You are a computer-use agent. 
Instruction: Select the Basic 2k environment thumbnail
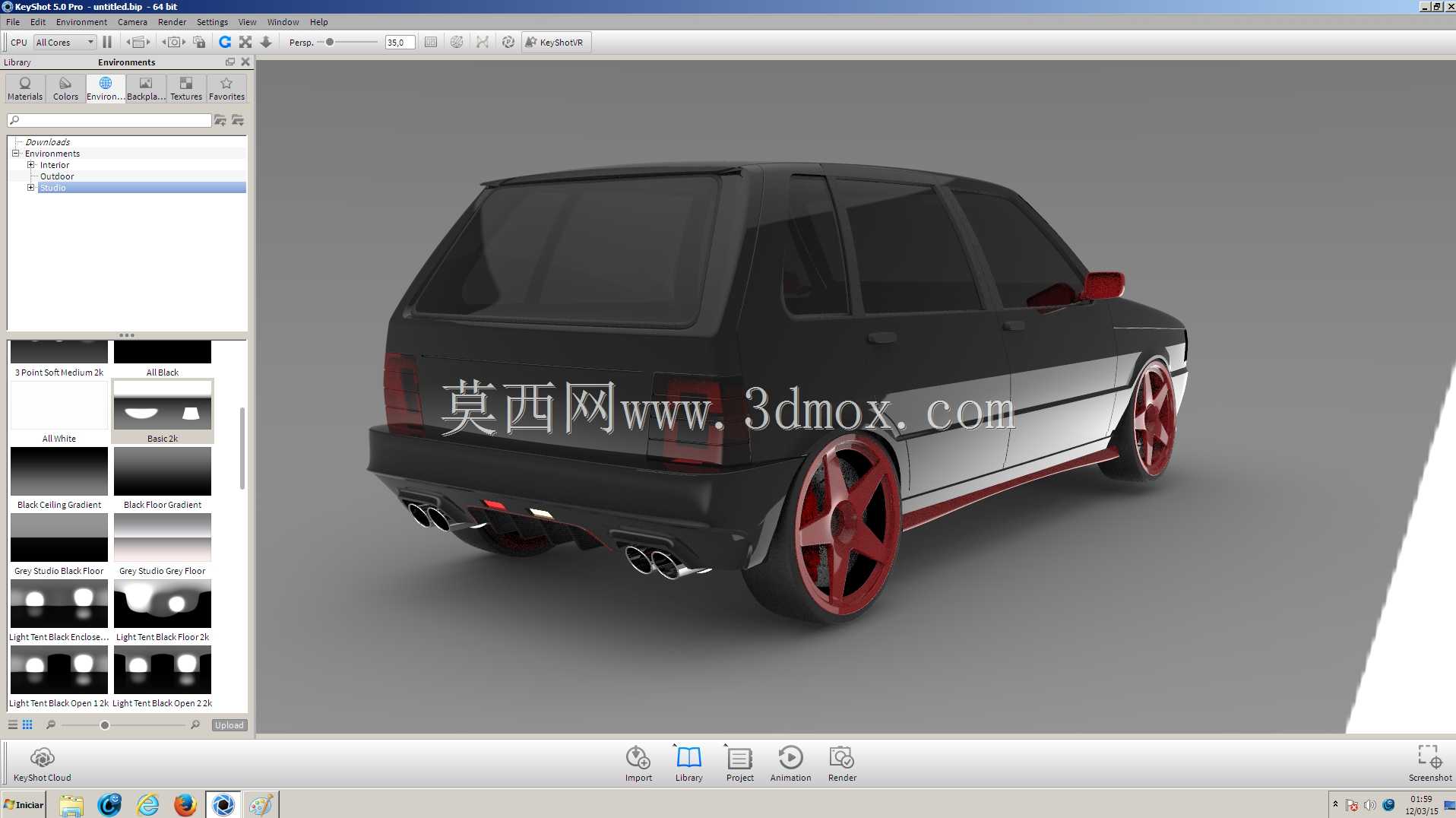point(163,412)
